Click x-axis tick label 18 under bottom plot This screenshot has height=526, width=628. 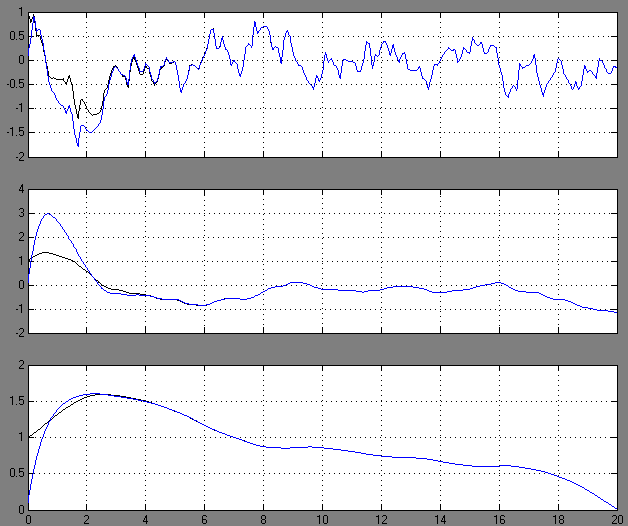[x=558, y=520]
